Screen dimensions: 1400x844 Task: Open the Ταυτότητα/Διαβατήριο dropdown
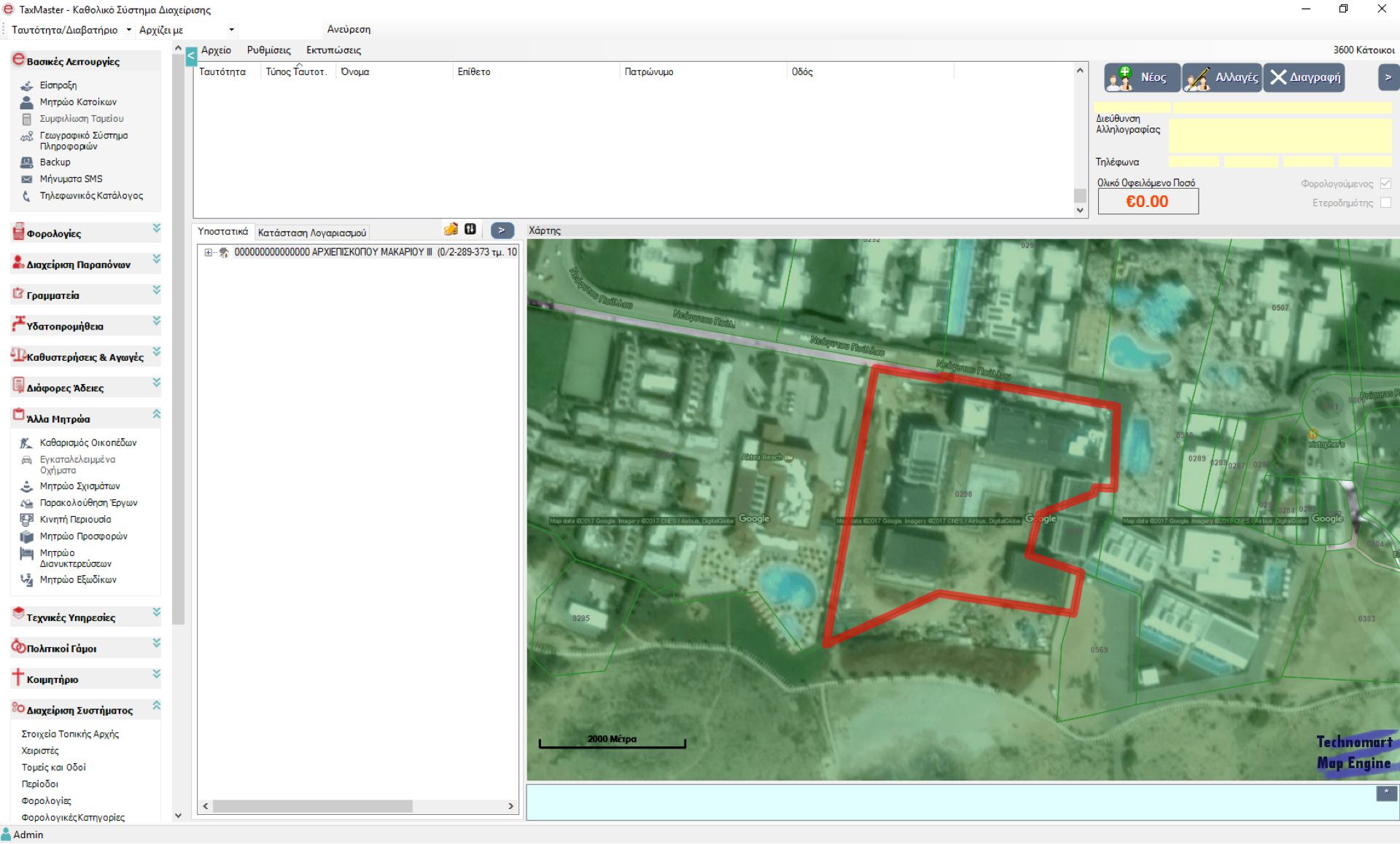click(x=129, y=30)
